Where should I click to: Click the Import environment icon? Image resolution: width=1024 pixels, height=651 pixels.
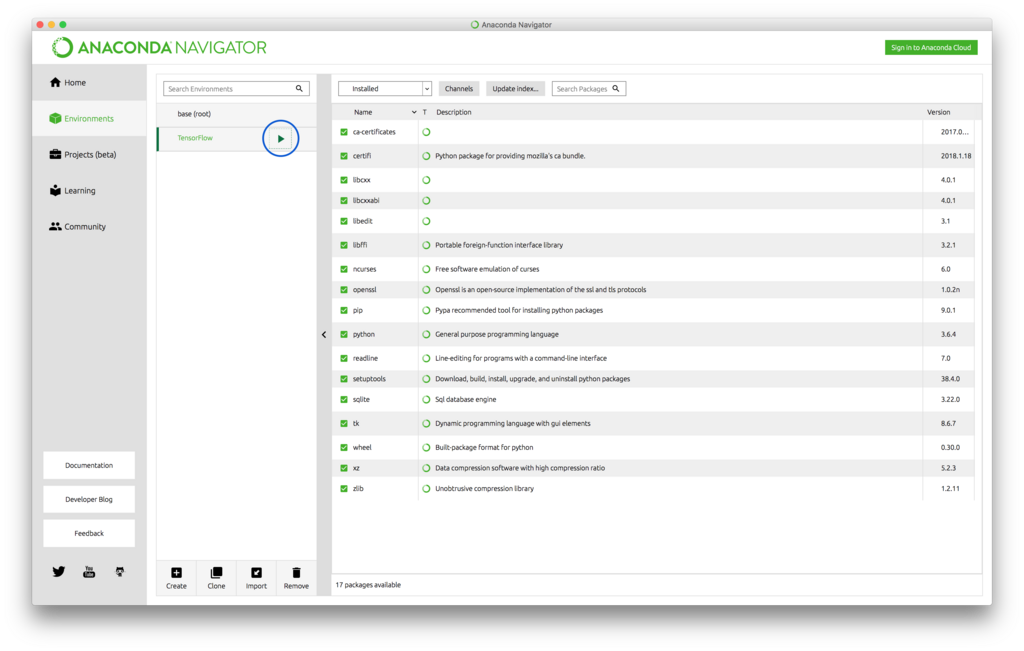tap(256, 573)
